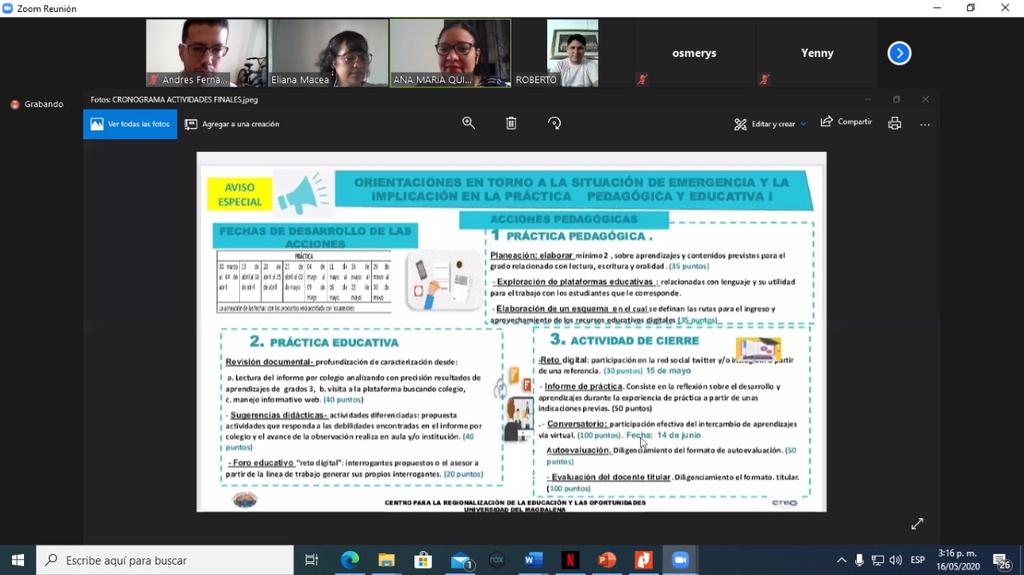Select Yenny participant tile

pyautogui.click(x=817, y=53)
